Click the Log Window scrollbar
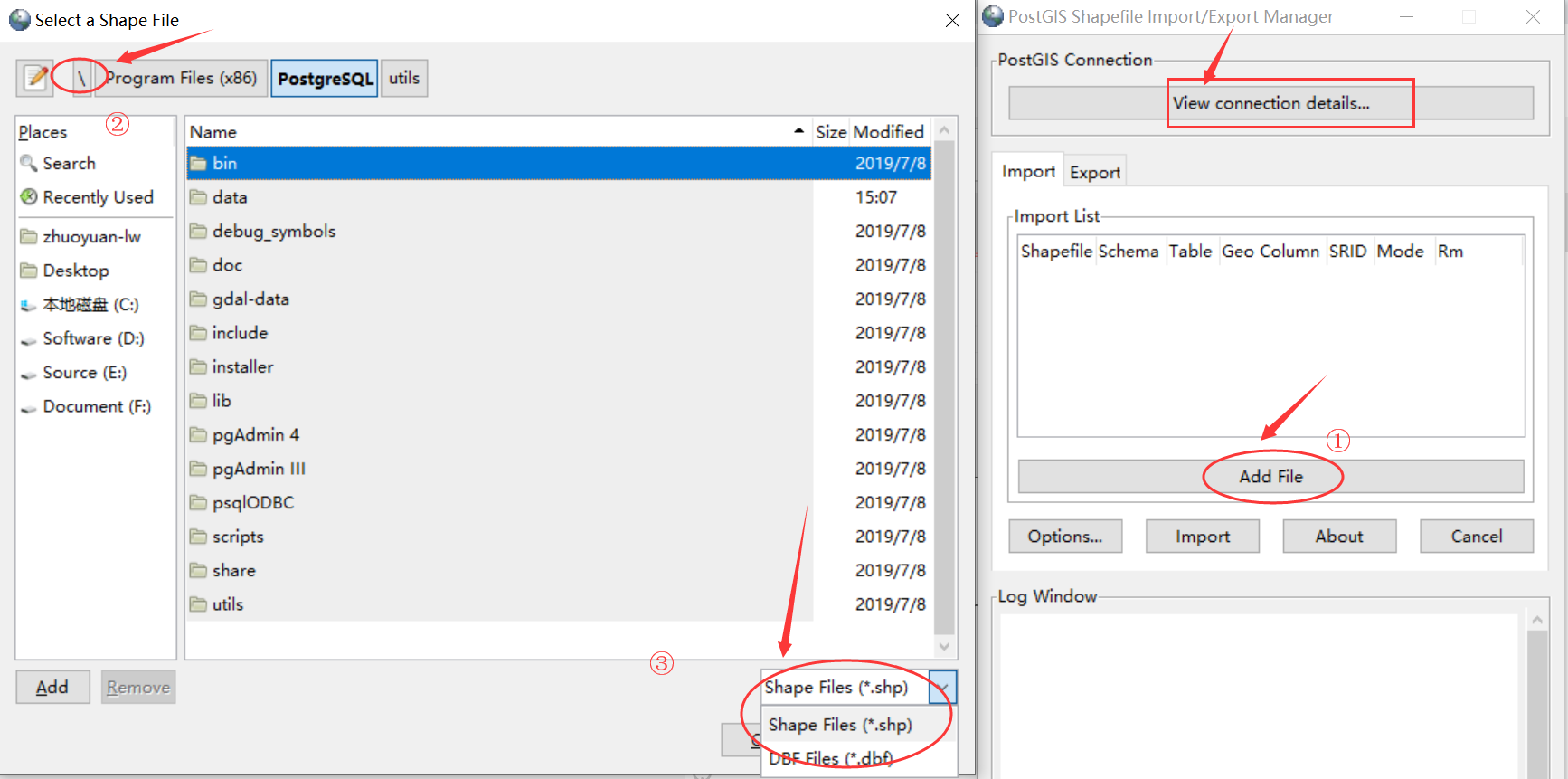Screen dimensions: 1568x779 1537,706
